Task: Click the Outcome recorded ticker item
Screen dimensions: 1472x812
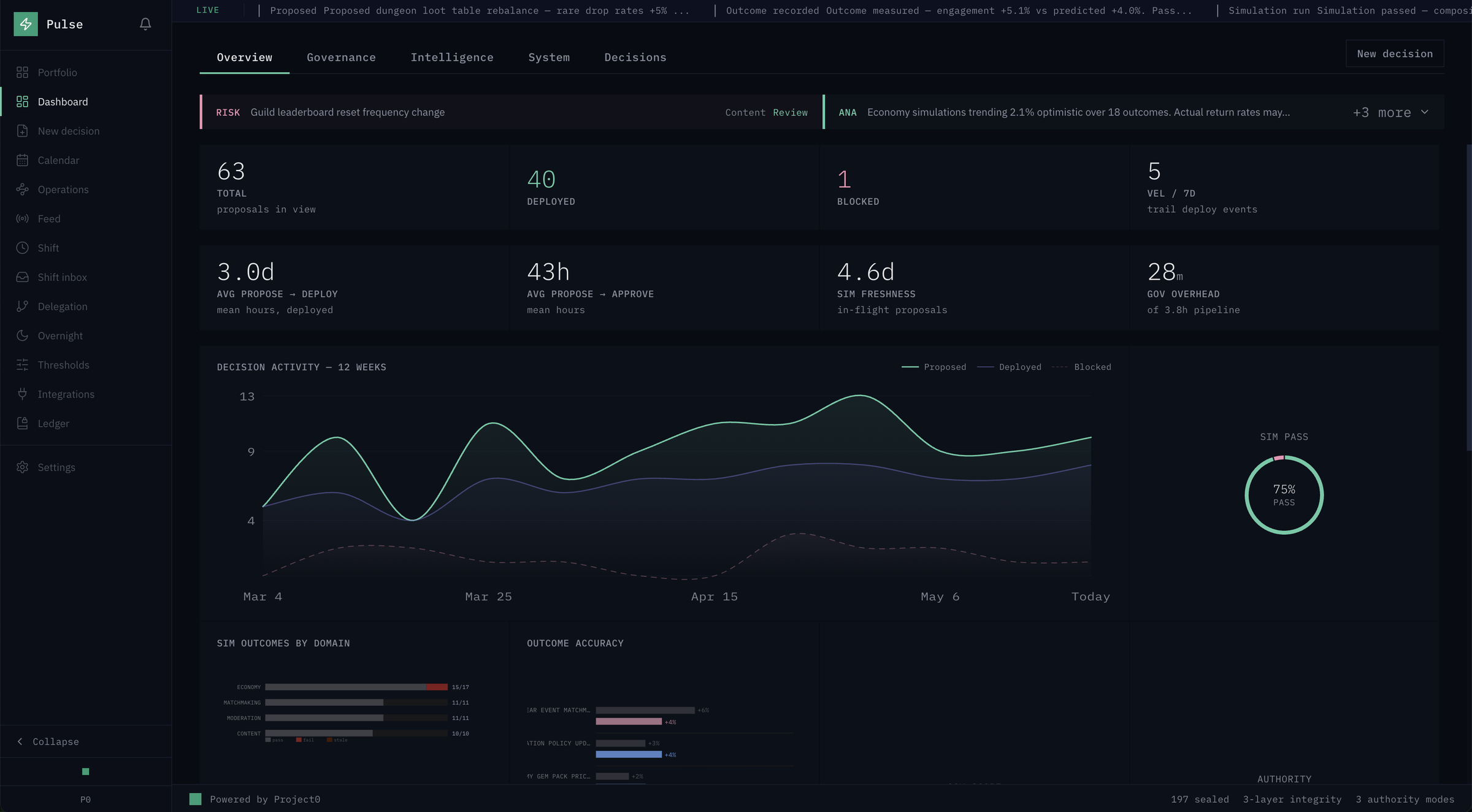Action: pos(959,10)
